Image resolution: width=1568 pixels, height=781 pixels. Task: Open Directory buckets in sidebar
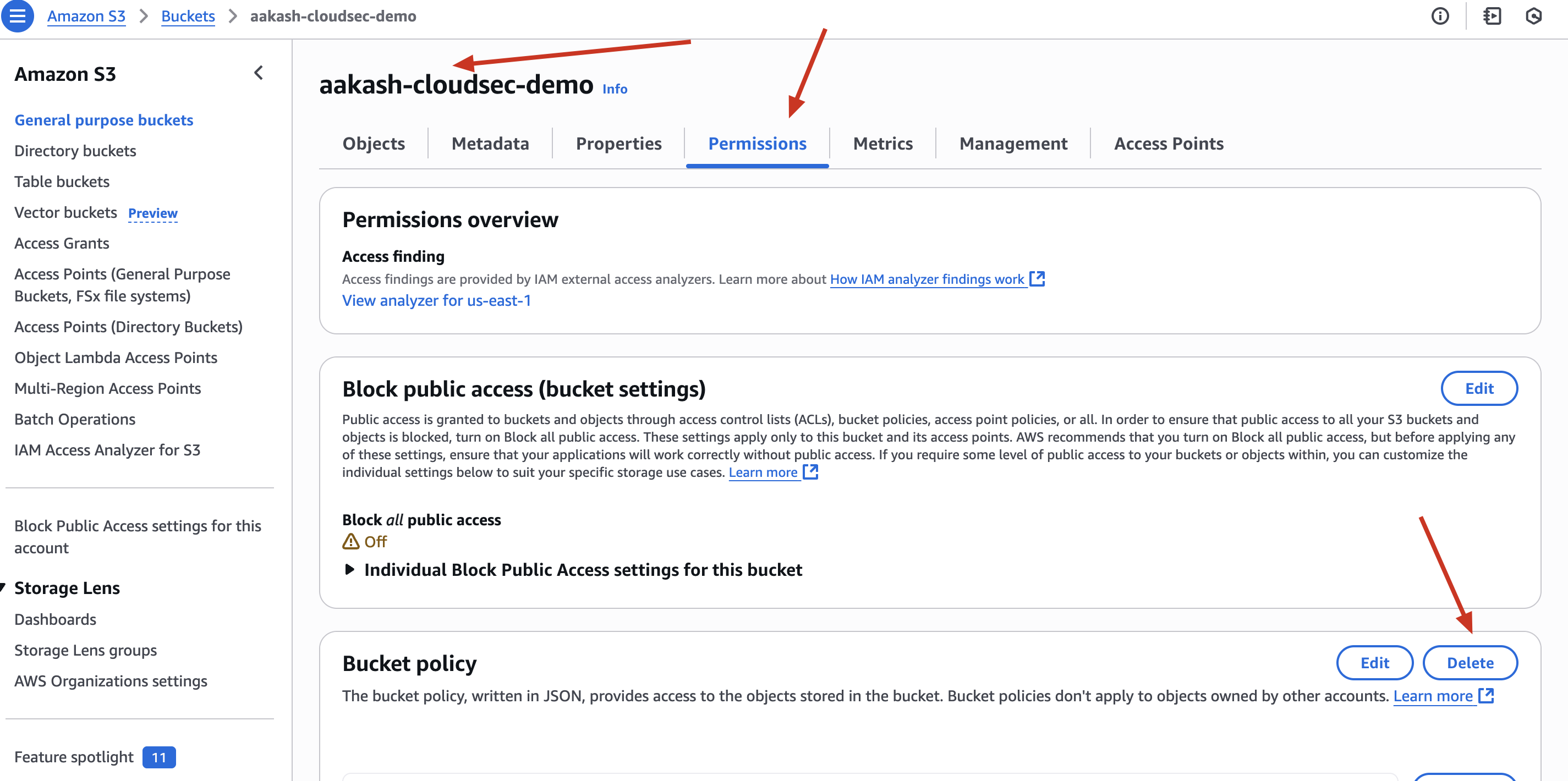[x=75, y=150]
